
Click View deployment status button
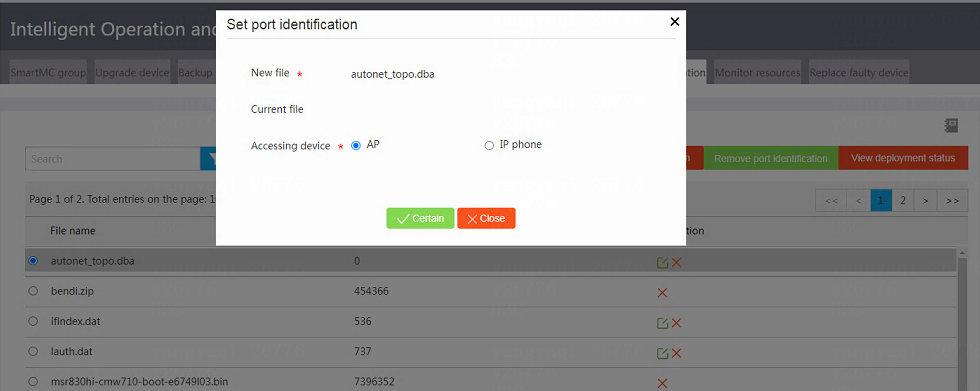tap(902, 158)
